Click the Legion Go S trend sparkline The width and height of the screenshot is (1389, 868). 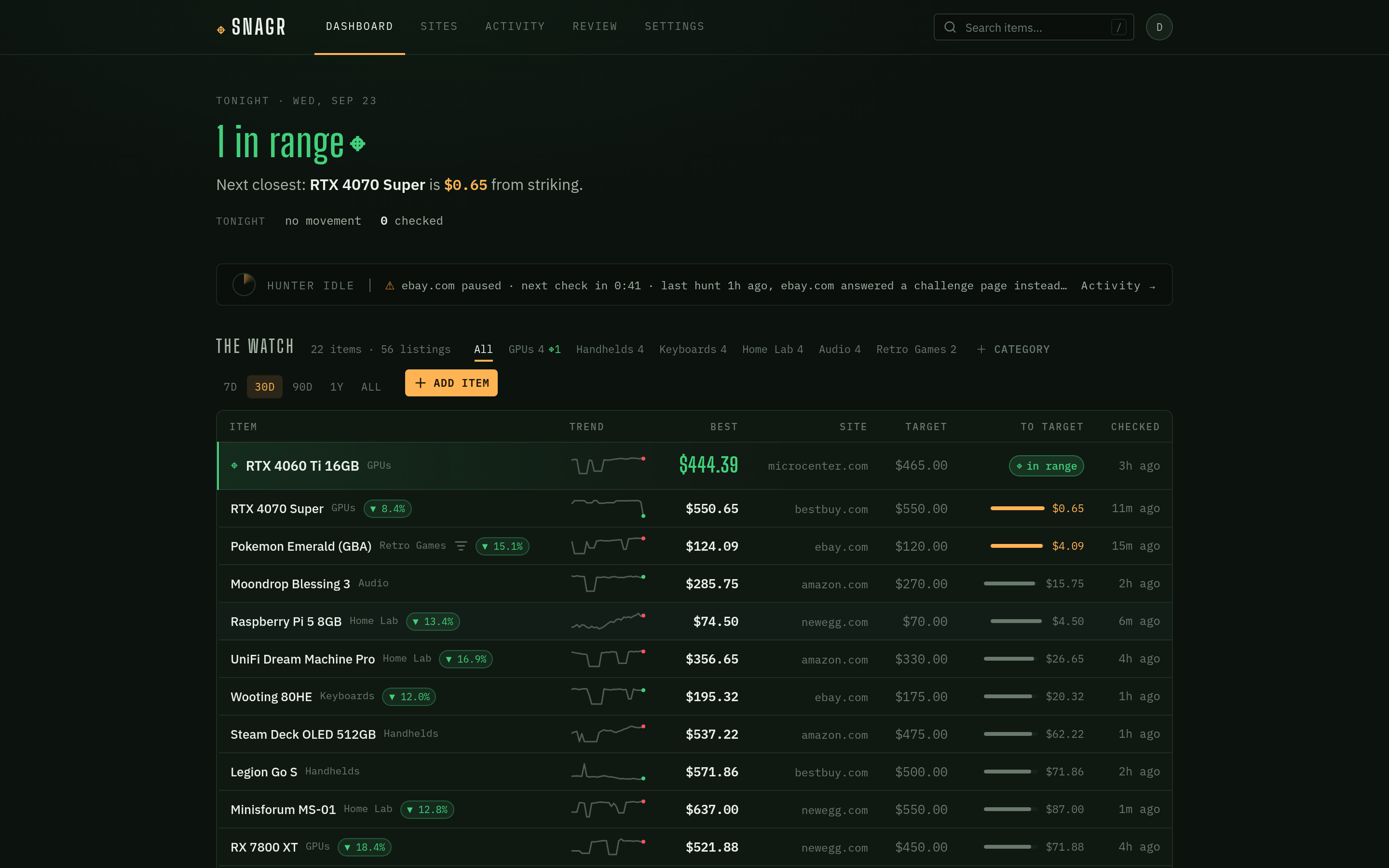(608, 772)
